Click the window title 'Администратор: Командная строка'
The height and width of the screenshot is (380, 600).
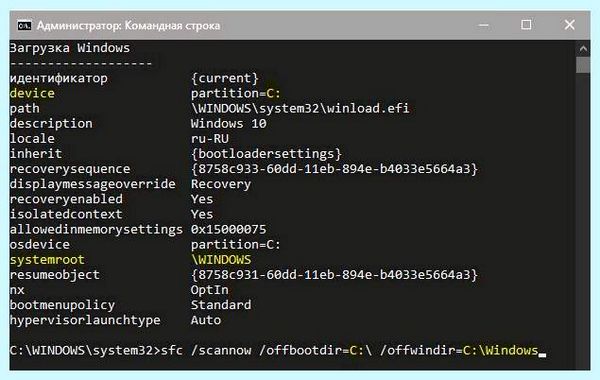pos(128,26)
